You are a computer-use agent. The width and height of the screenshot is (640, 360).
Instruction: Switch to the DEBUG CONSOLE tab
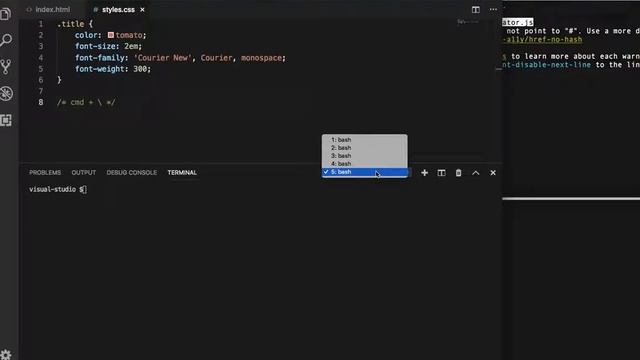point(131,173)
